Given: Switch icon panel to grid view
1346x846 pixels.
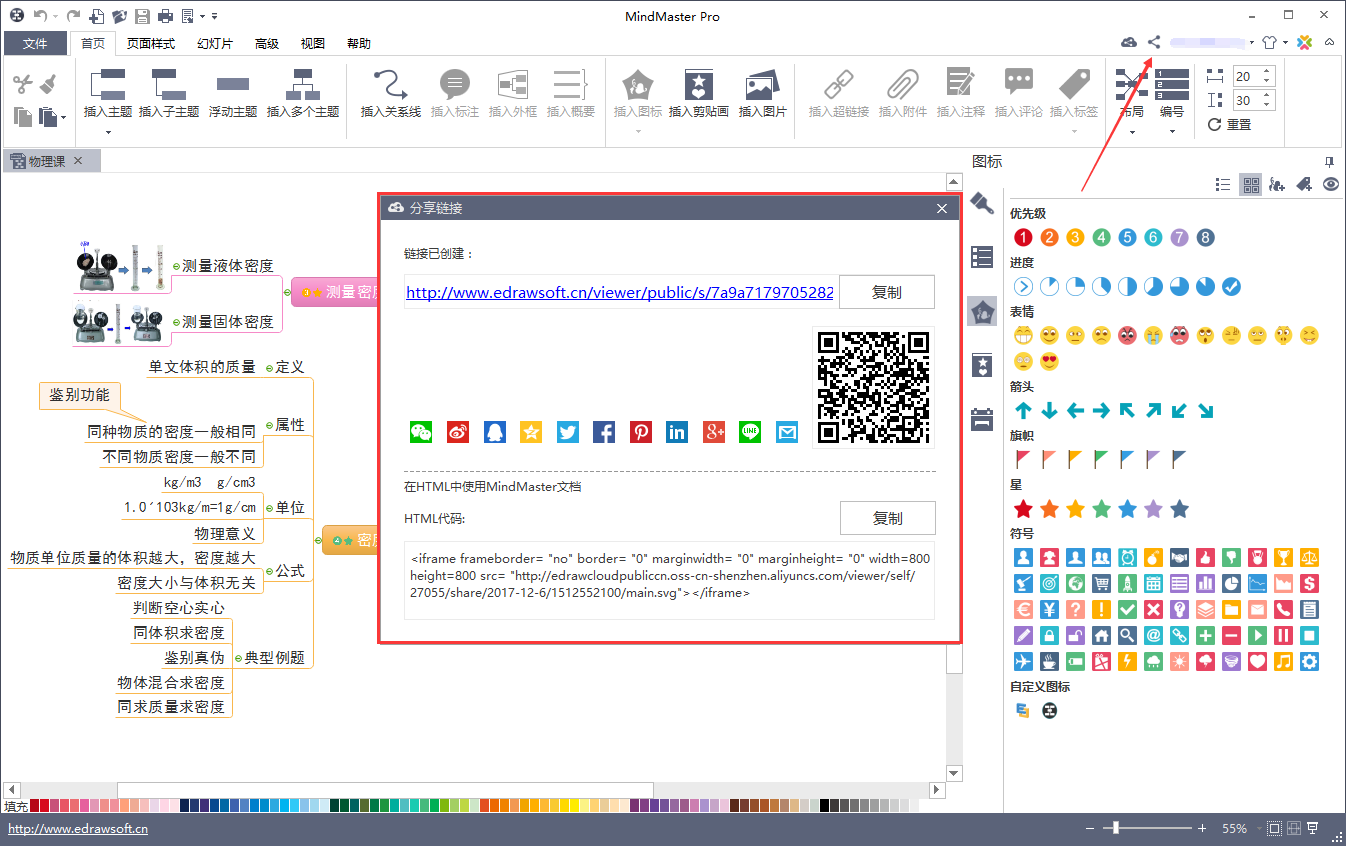Looking at the screenshot, I should click(x=1250, y=184).
